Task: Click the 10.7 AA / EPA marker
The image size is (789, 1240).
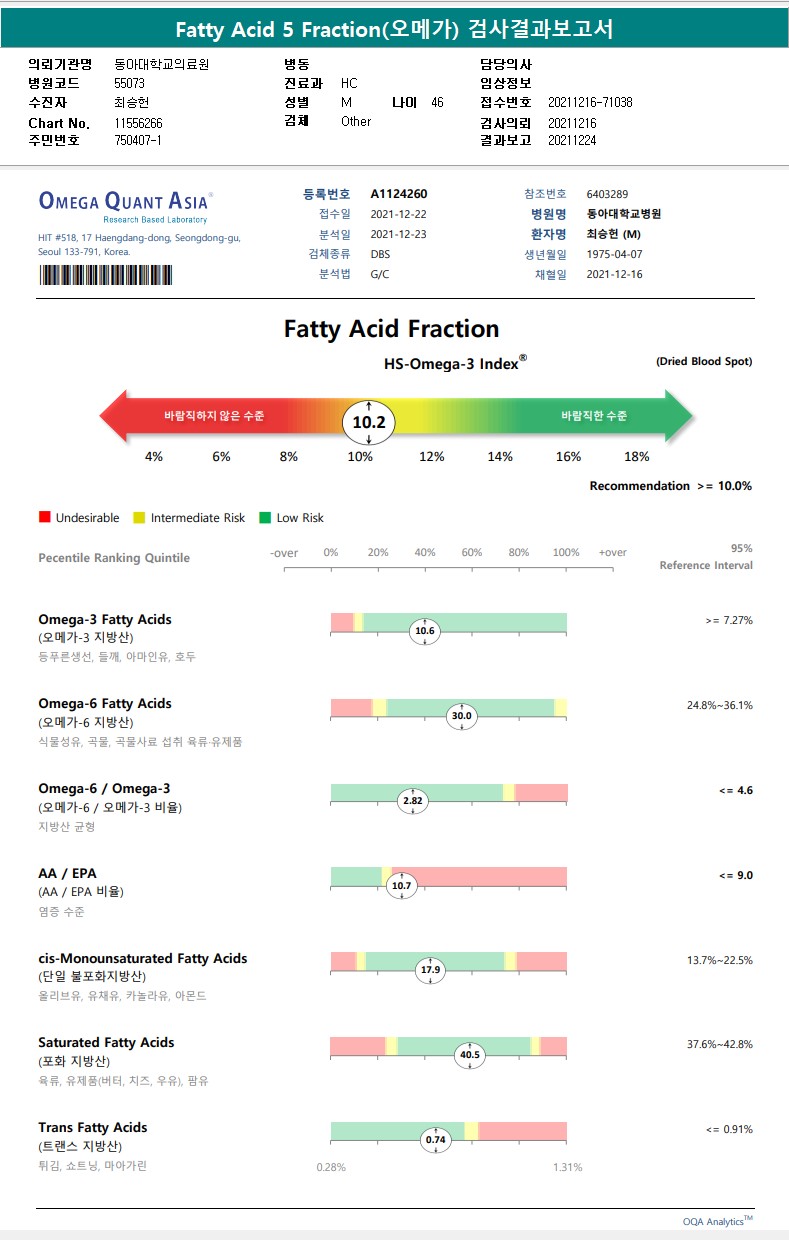Action: tap(401, 885)
